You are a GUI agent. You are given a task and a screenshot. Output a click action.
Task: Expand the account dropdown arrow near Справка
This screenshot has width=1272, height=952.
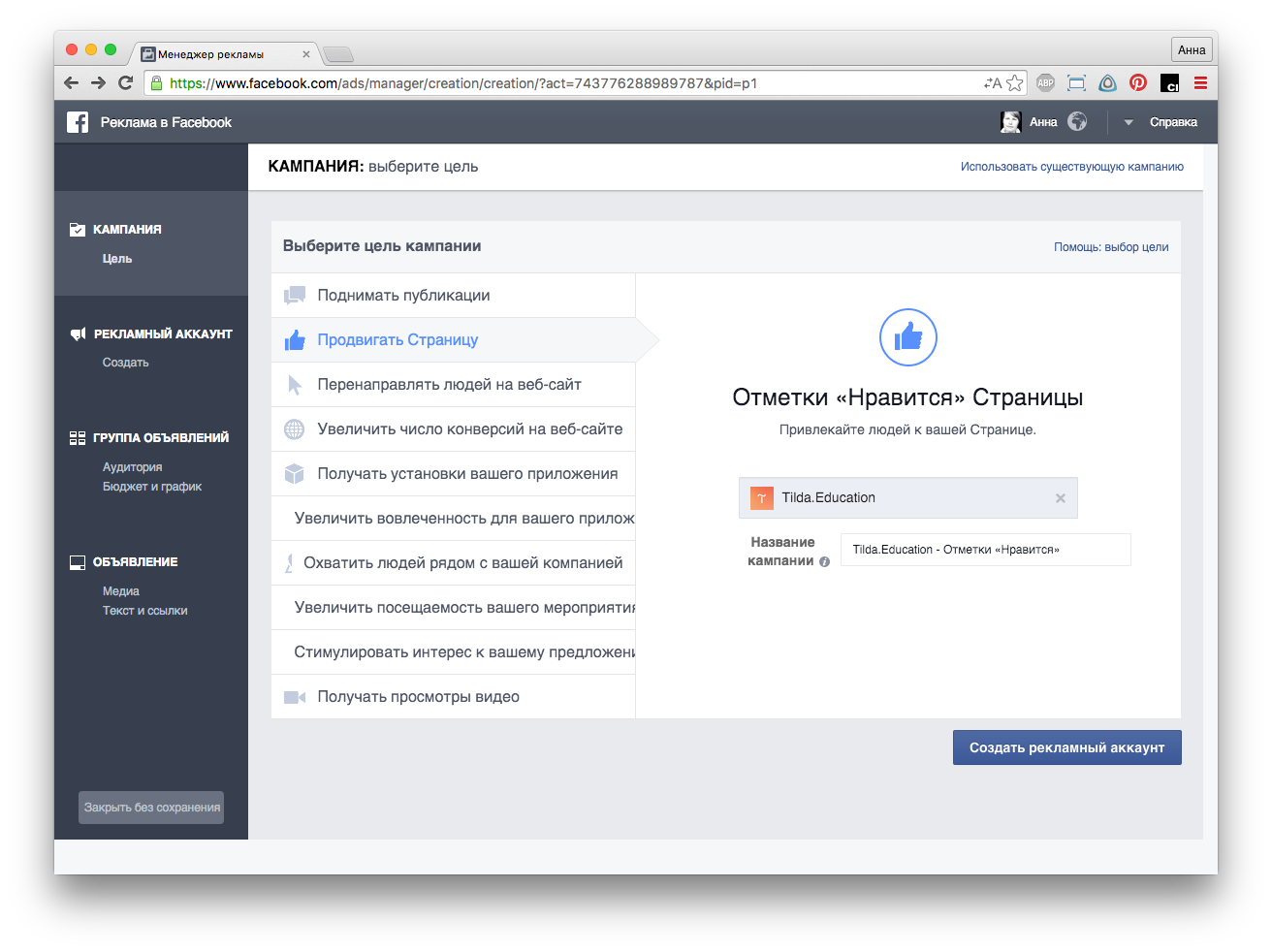pyautogui.click(x=1129, y=123)
